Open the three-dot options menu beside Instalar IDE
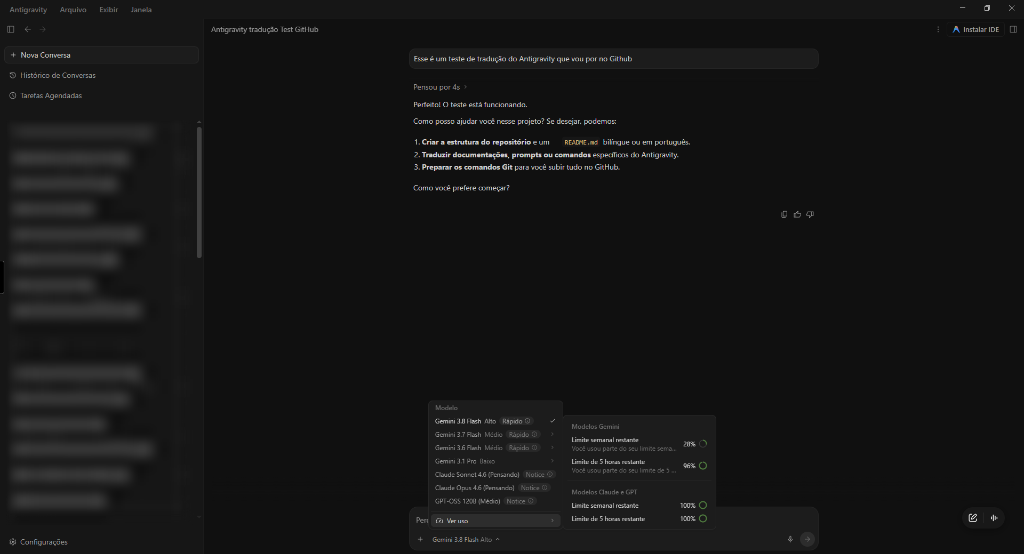Viewport: 1024px width, 554px height. (938, 29)
